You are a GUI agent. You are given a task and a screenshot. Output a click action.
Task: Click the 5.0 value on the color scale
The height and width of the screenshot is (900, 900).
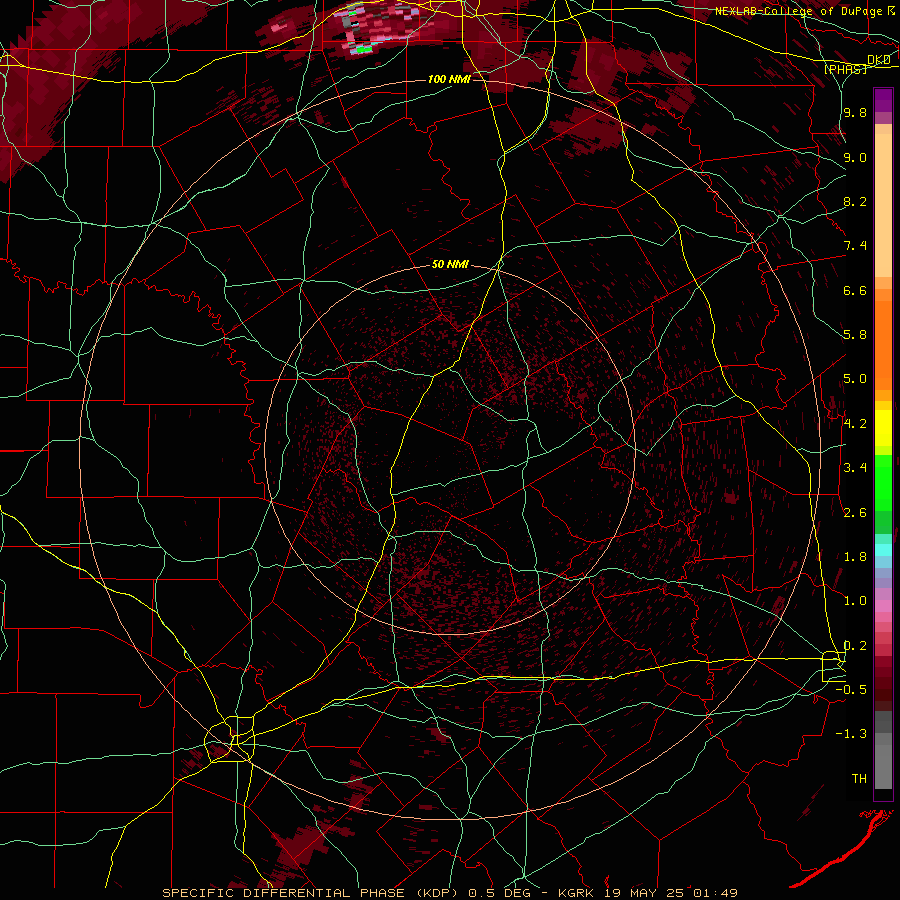coord(855,379)
